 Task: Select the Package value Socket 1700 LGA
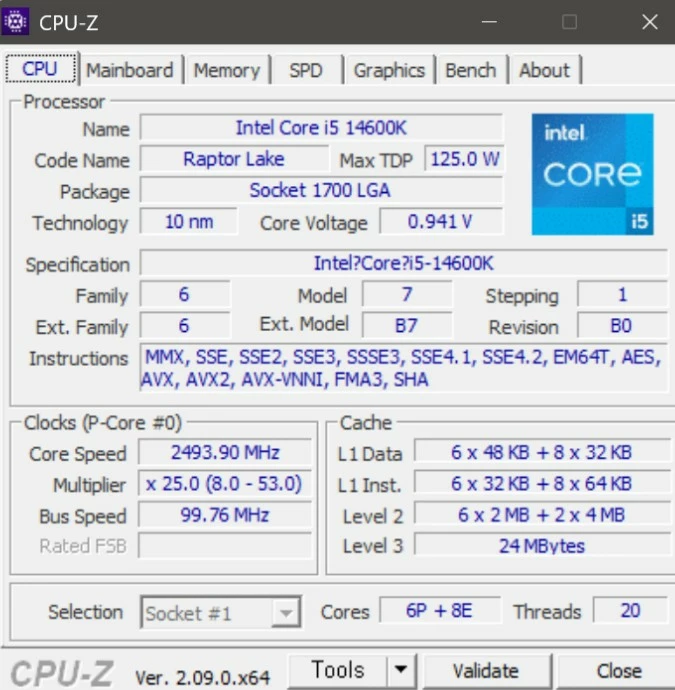(x=321, y=190)
